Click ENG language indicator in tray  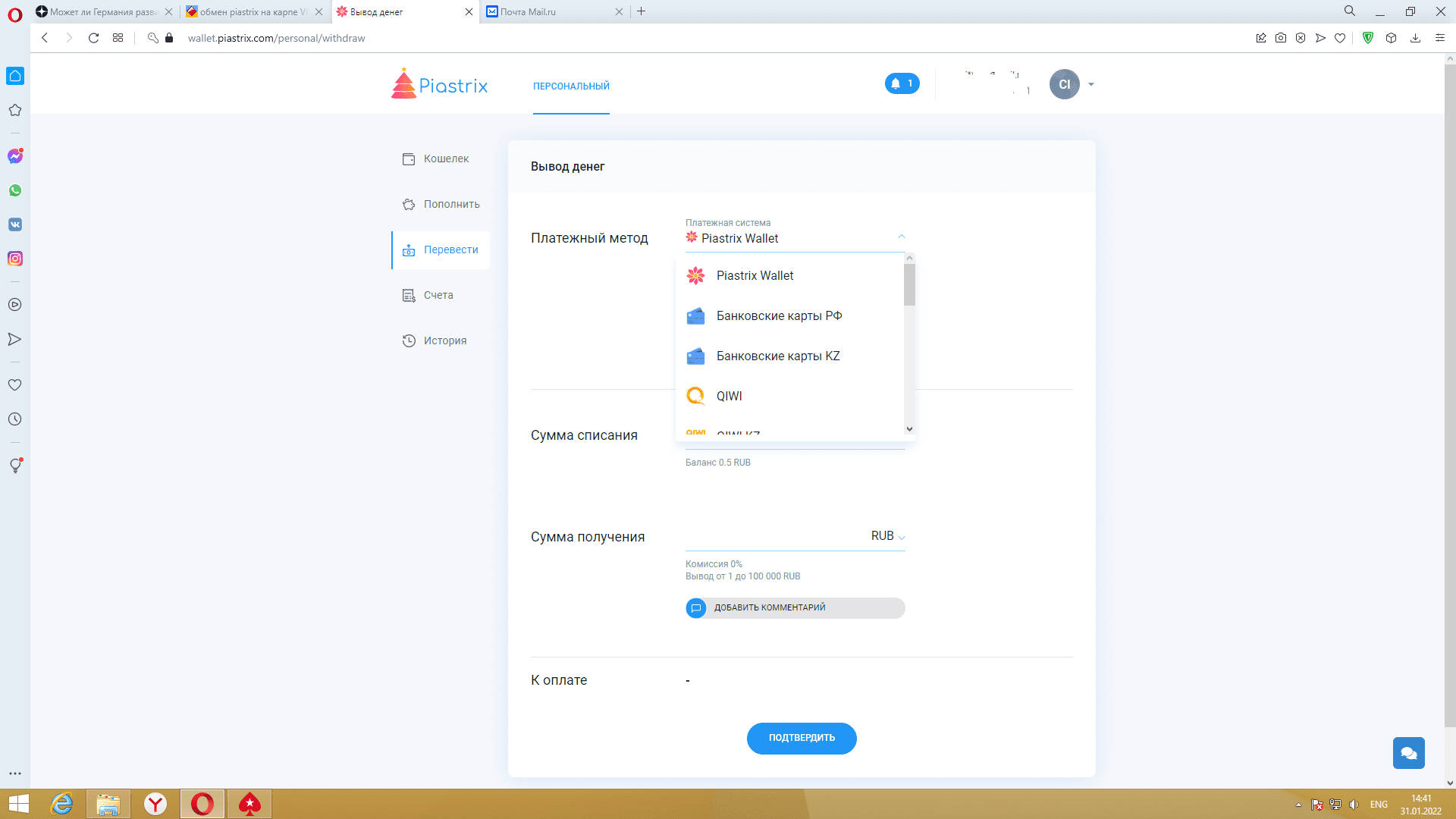[1379, 805]
